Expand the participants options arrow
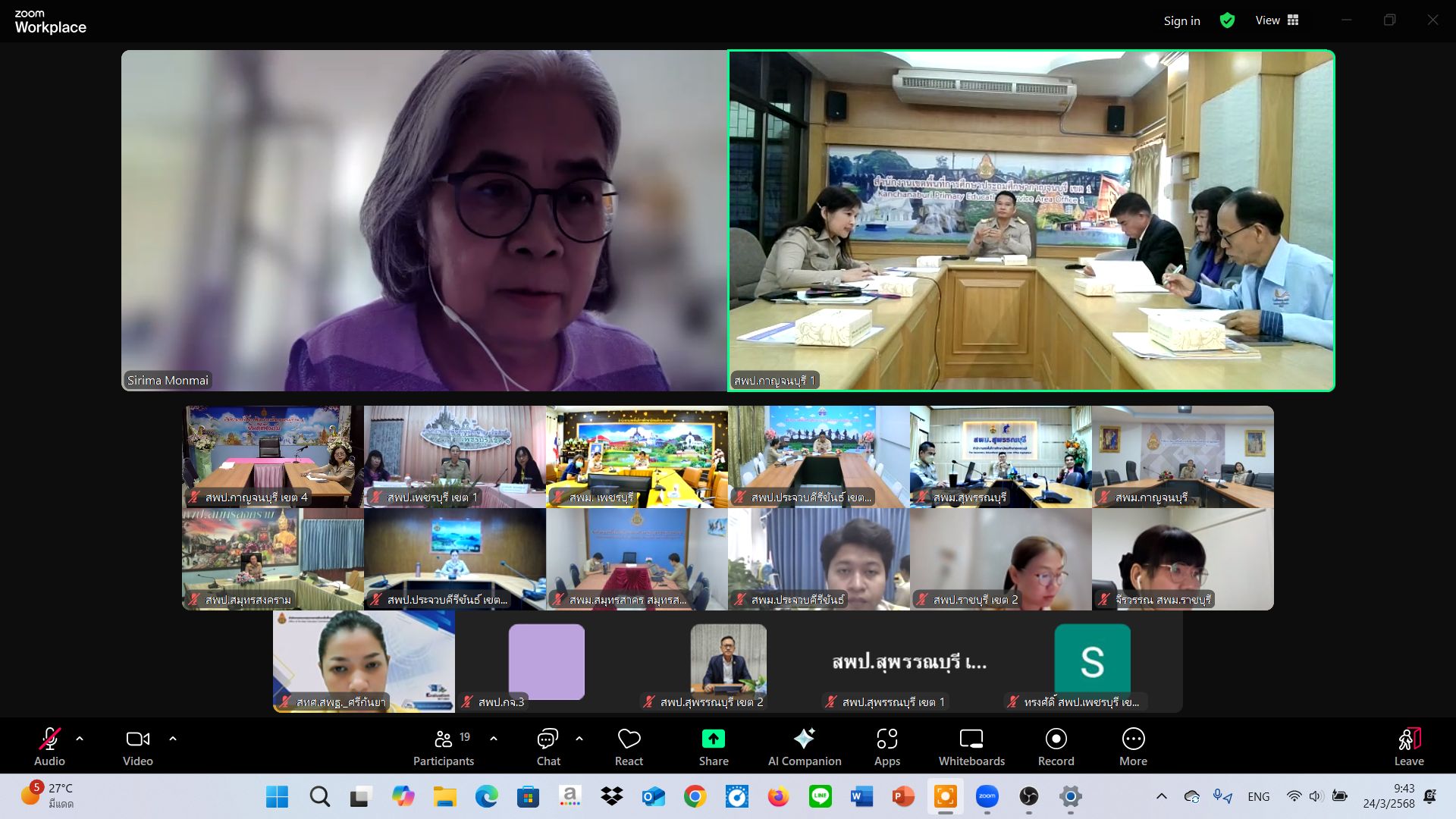Image resolution: width=1456 pixels, height=819 pixels. (x=494, y=739)
